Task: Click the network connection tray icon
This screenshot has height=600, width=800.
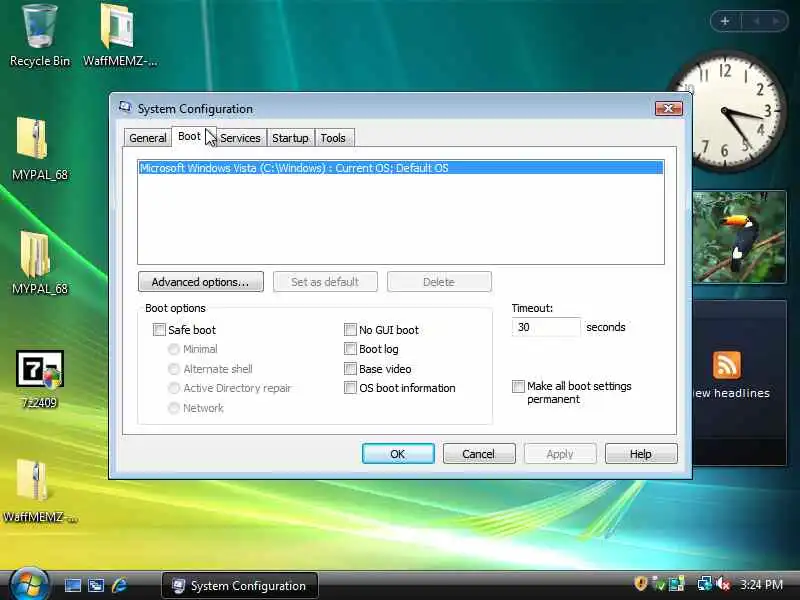Action: pyautogui.click(x=705, y=583)
